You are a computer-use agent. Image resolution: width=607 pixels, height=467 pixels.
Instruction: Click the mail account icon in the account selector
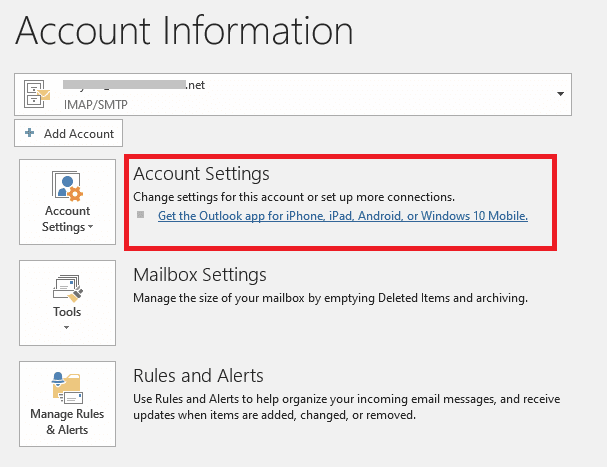coord(38,94)
